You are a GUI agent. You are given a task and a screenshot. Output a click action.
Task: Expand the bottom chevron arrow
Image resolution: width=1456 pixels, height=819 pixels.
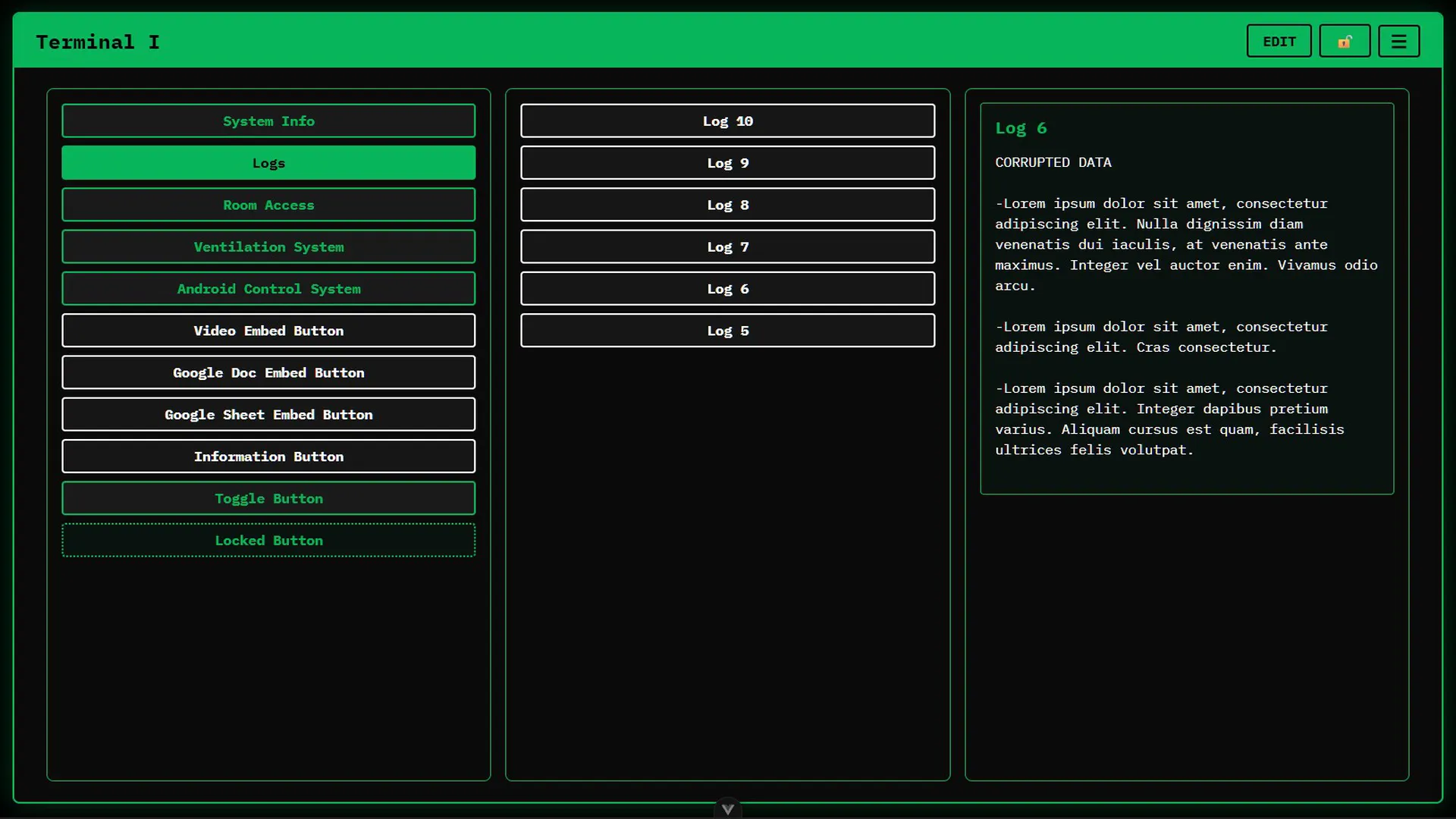(x=727, y=809)
